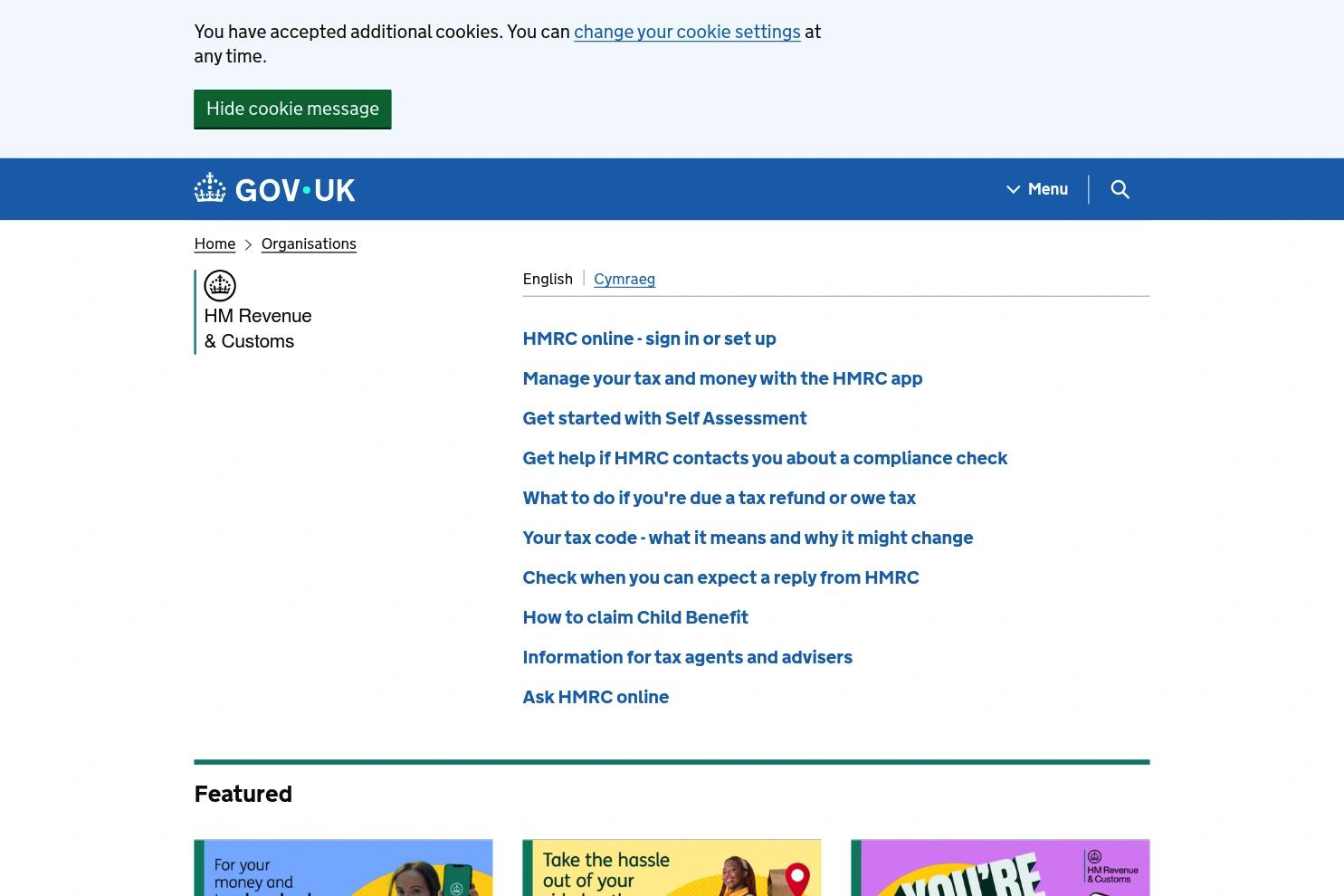Open change your cookie settings link
1344x896 pixels.
[687, 32]
